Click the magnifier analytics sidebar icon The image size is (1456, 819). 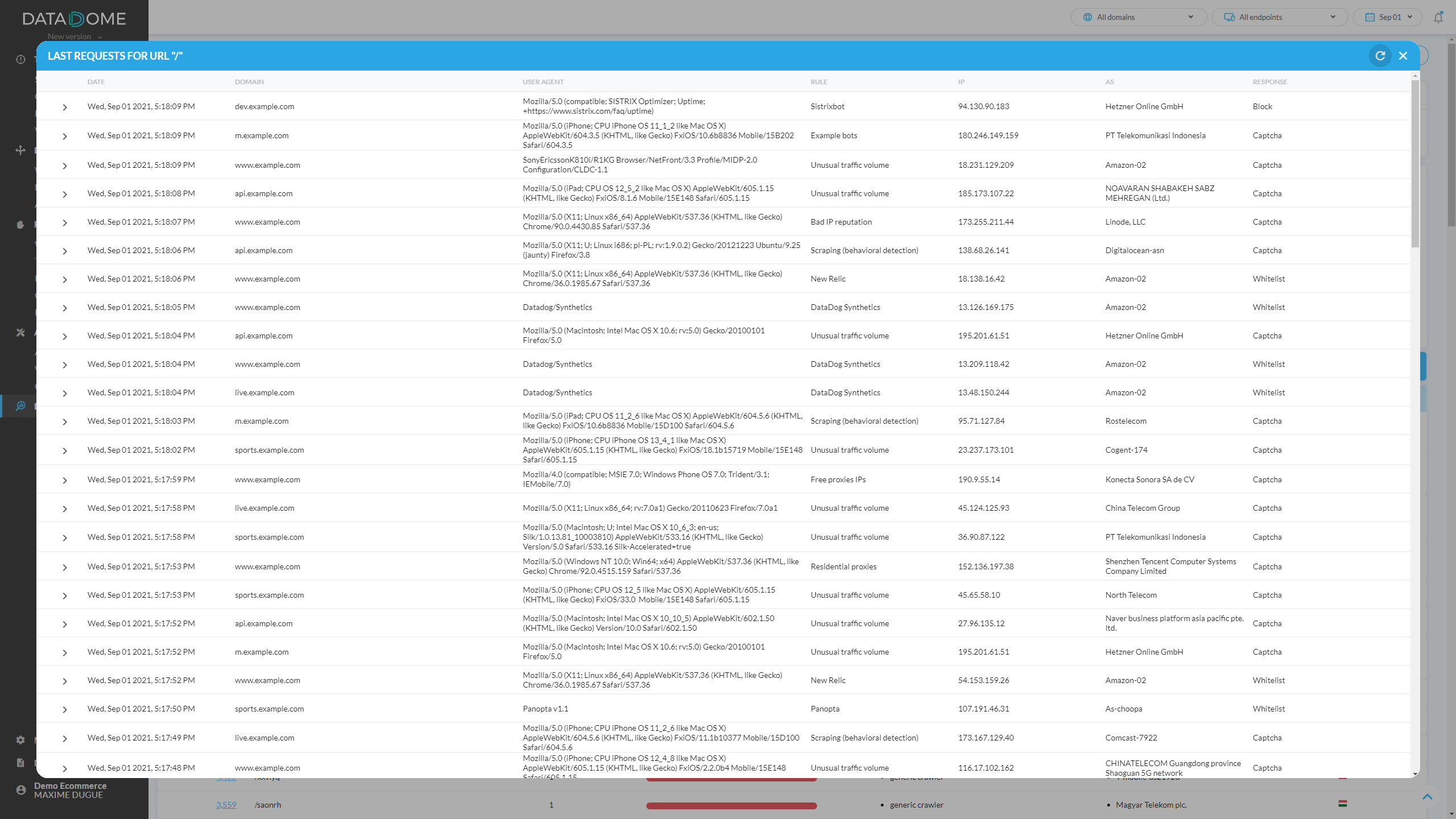(x=20, y=406)
